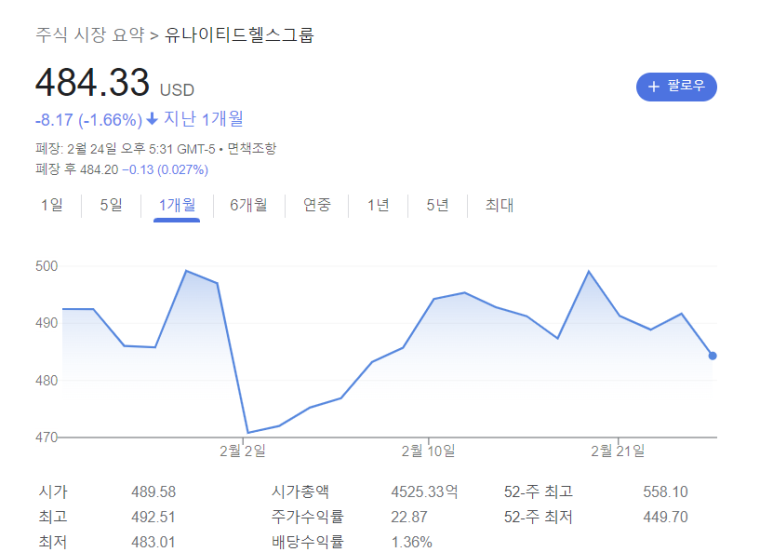Click the down arrow next to the change
773x552 pixels.
[152, 118]
